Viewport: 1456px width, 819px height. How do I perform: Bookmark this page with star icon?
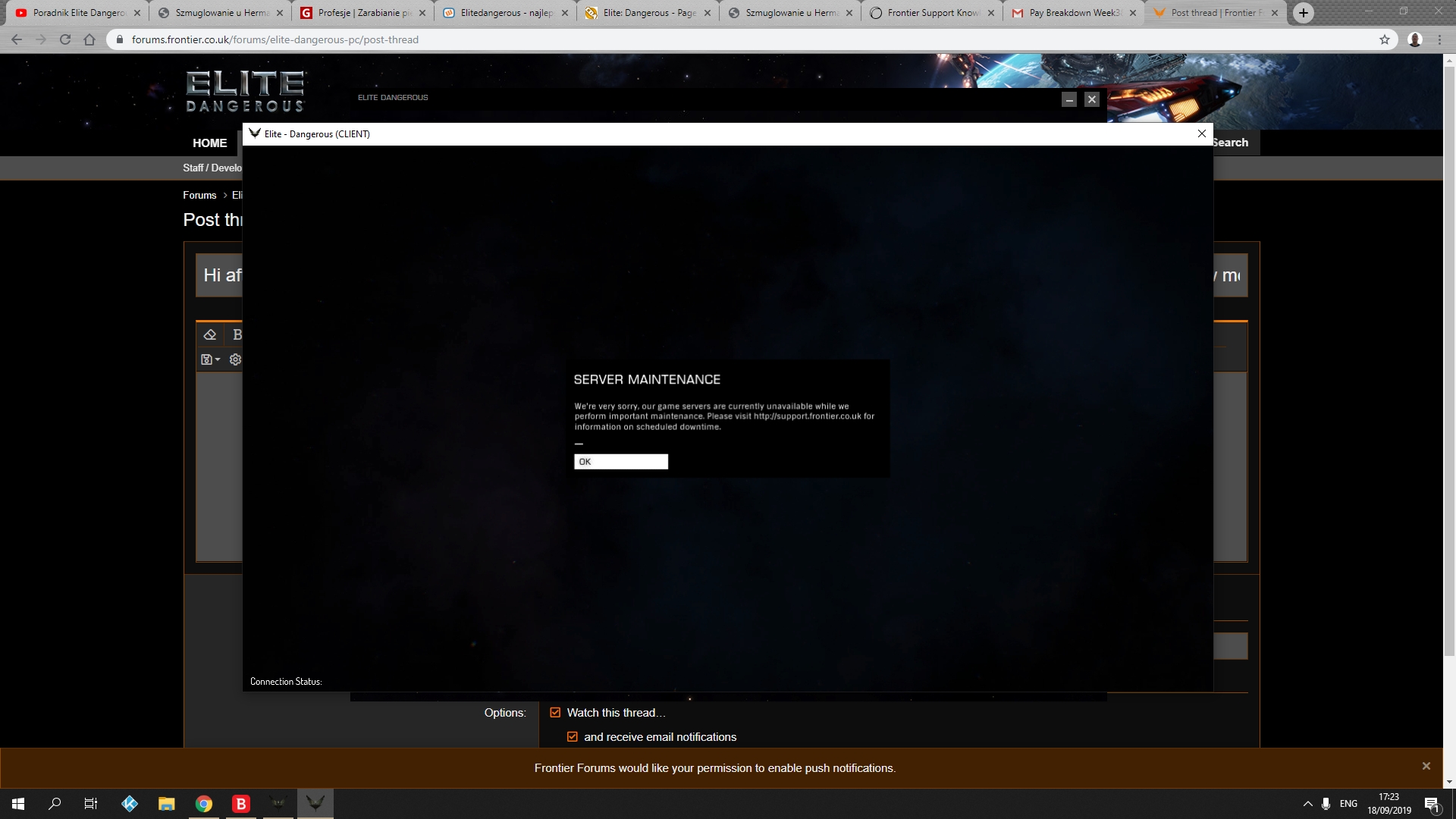(x=1385, y=39)
